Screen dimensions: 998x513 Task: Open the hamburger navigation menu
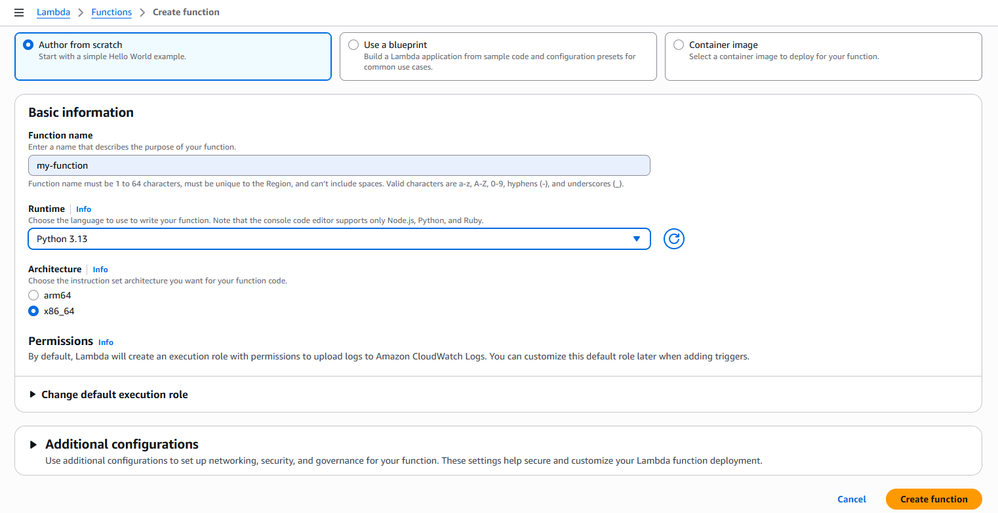click(18, 12)
